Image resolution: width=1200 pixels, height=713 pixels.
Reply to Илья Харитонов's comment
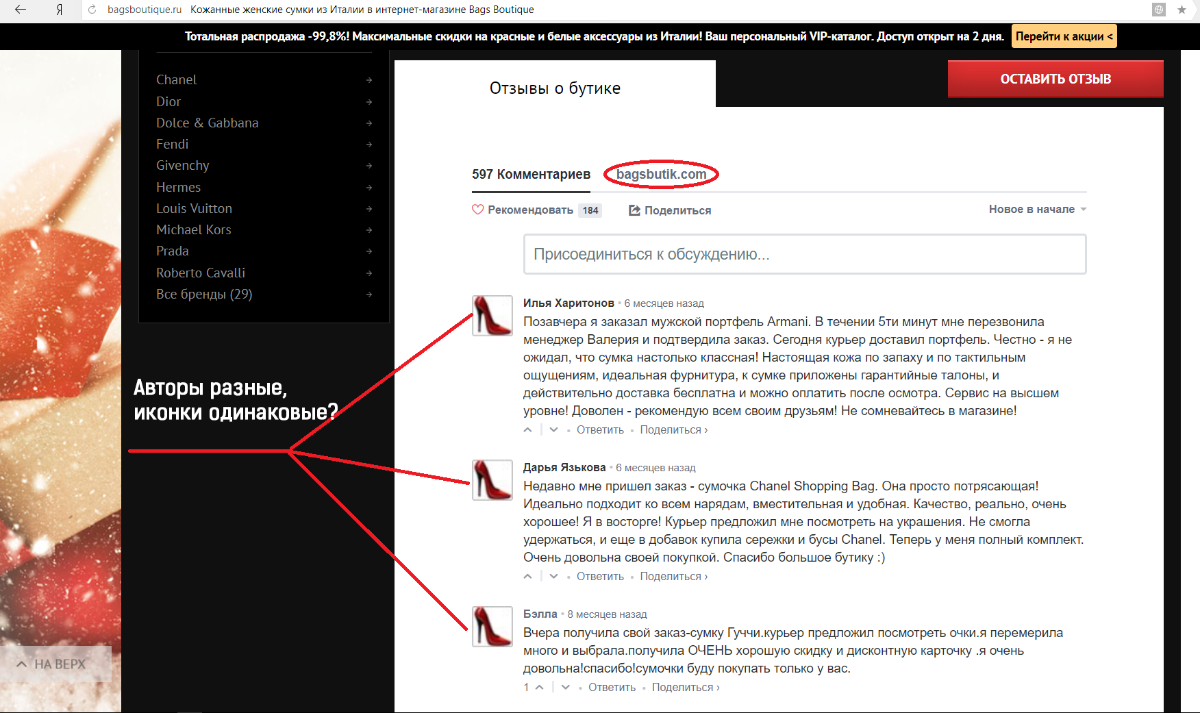(600, 430)
